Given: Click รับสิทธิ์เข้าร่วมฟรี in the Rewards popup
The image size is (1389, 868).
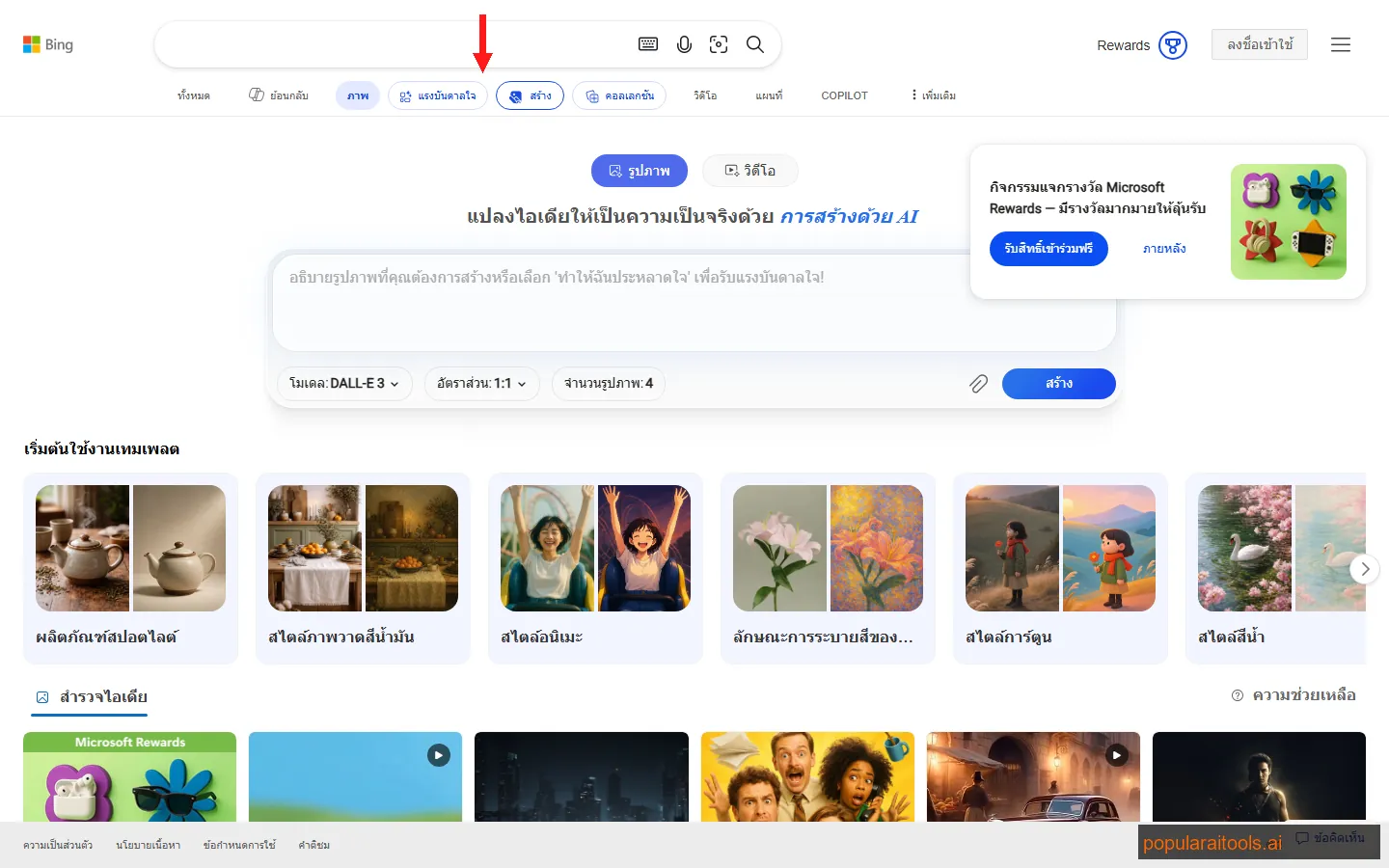Looking at the screenshot, I should 1049,248.
